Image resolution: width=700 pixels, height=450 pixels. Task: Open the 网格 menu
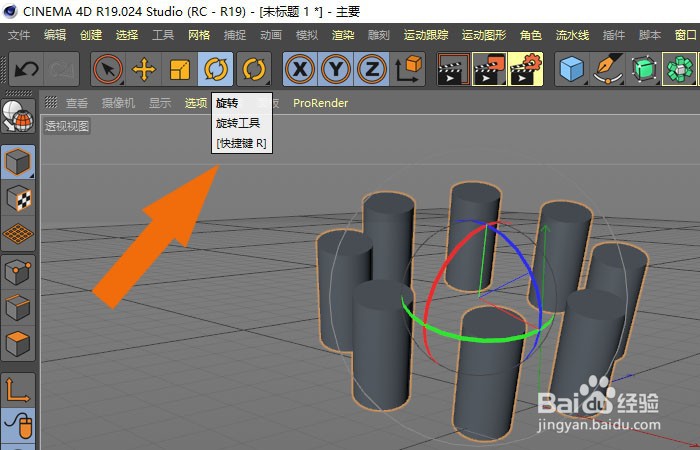click(199, 35)
